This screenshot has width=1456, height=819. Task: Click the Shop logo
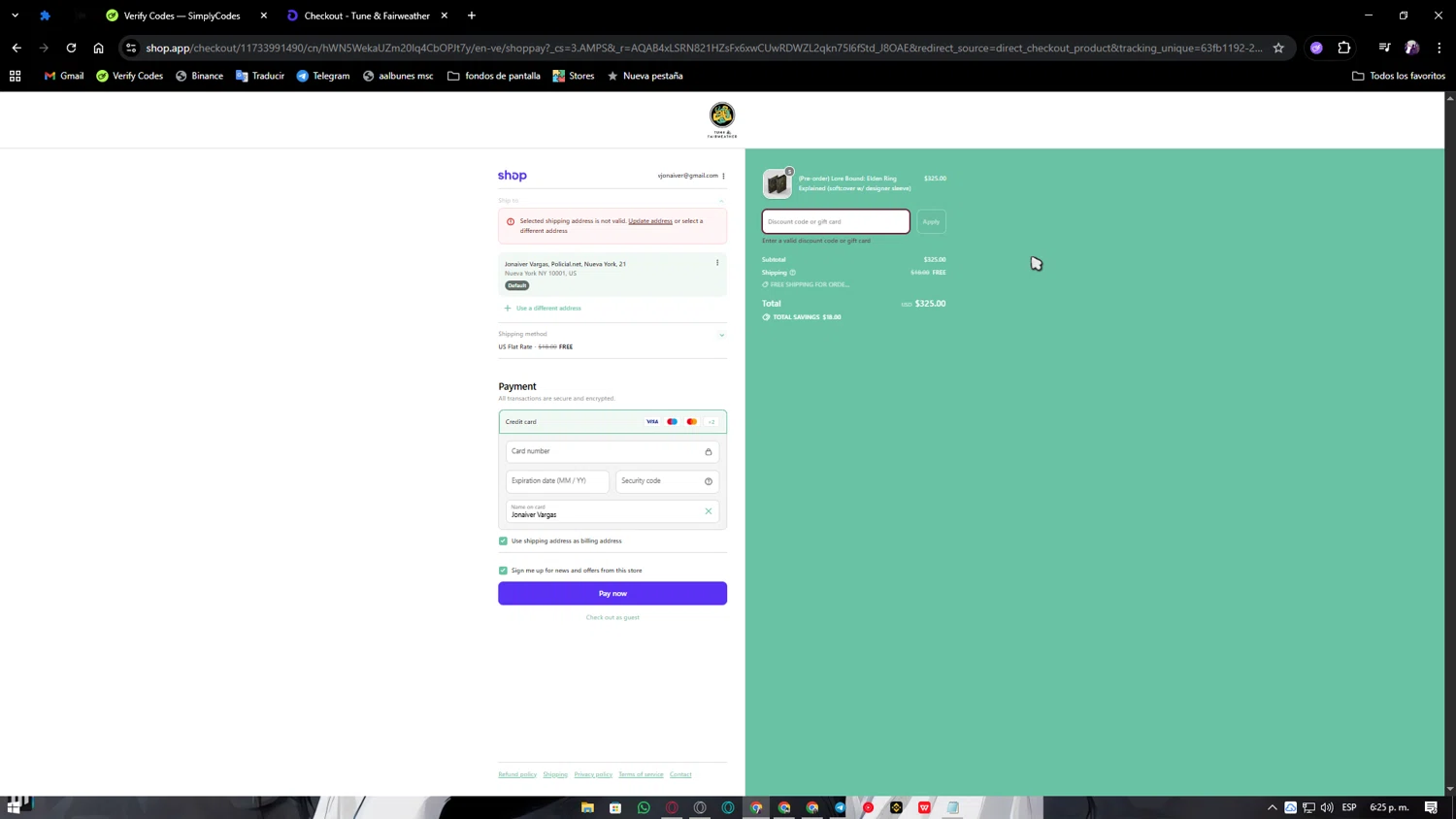[x=513, y=176]
